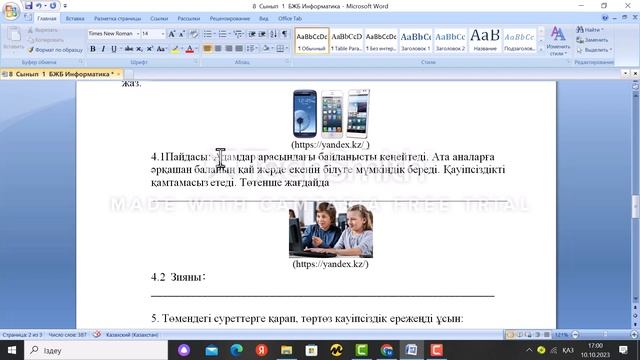Viewport: 640px width, 360px height.
Task: Decrease paragraph indent
Action: click(252, 33)
